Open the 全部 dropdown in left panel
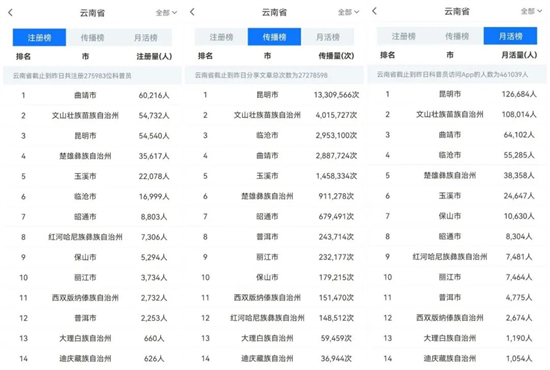Screen dimensions: 550x370 pyautogui.click(x=166, y=13)
